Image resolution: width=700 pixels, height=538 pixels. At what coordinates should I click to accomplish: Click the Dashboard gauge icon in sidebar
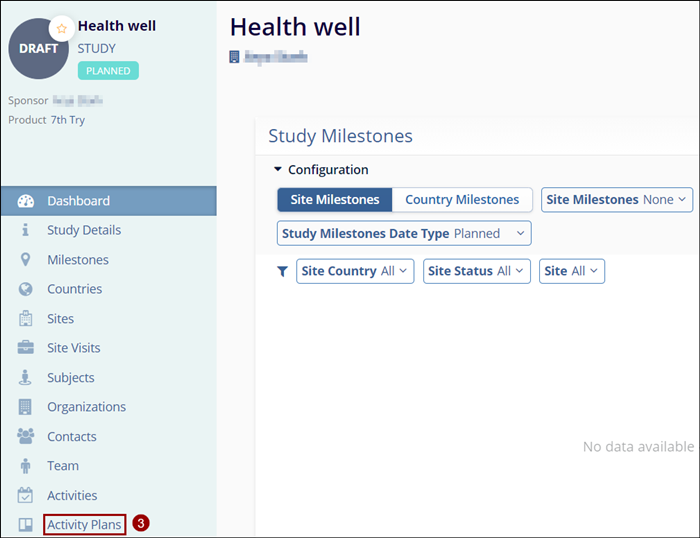(26, 201)
